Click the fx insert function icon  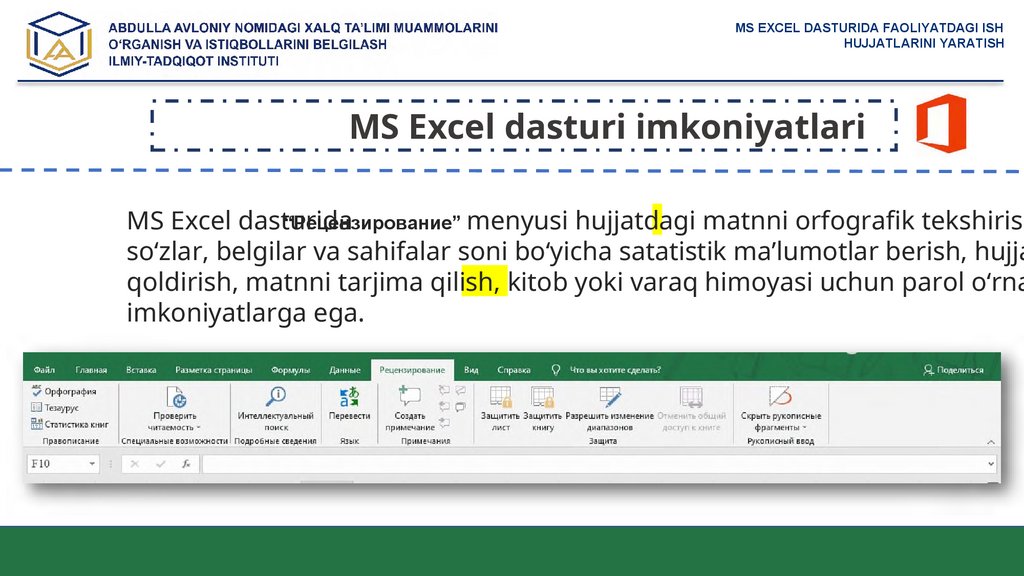[x=186, y=464]
